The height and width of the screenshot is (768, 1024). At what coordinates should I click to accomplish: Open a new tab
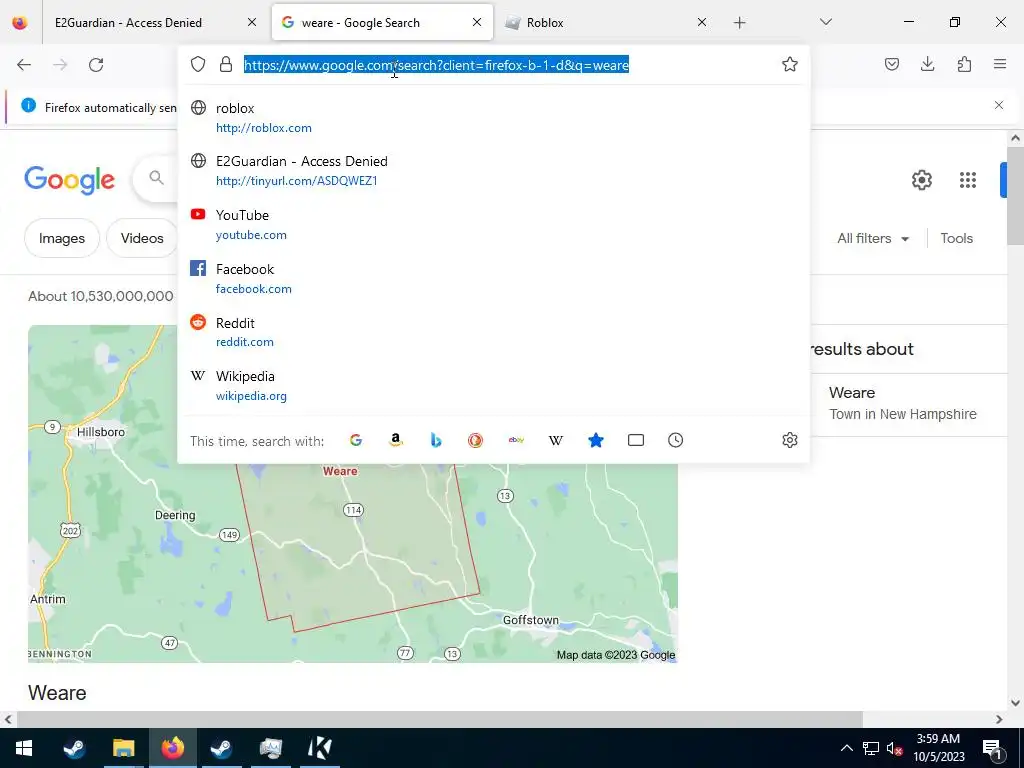[739, 23]
